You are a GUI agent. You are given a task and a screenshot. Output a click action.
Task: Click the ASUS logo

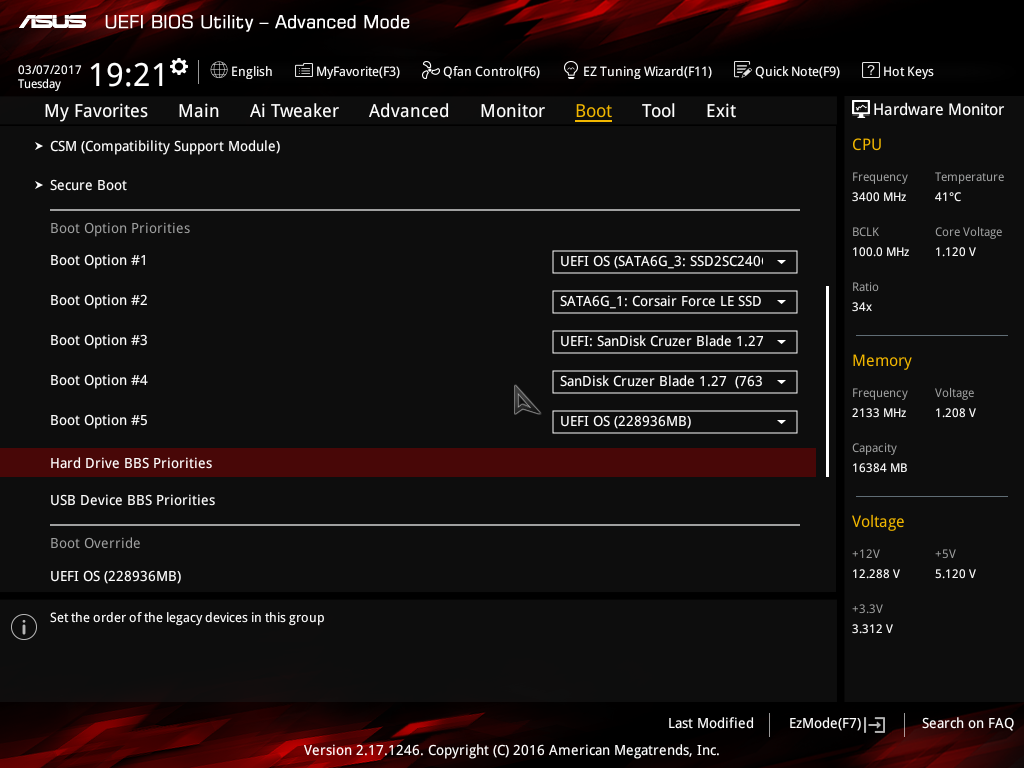click(x=52, y=22)
